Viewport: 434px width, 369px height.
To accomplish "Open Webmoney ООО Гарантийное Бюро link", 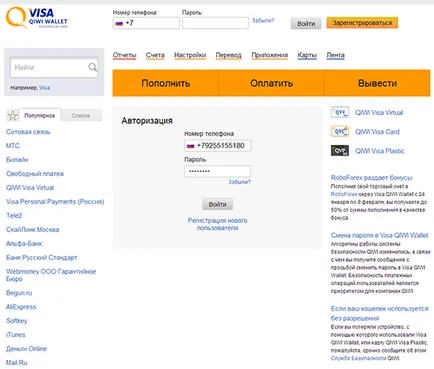I will point(51,275).
